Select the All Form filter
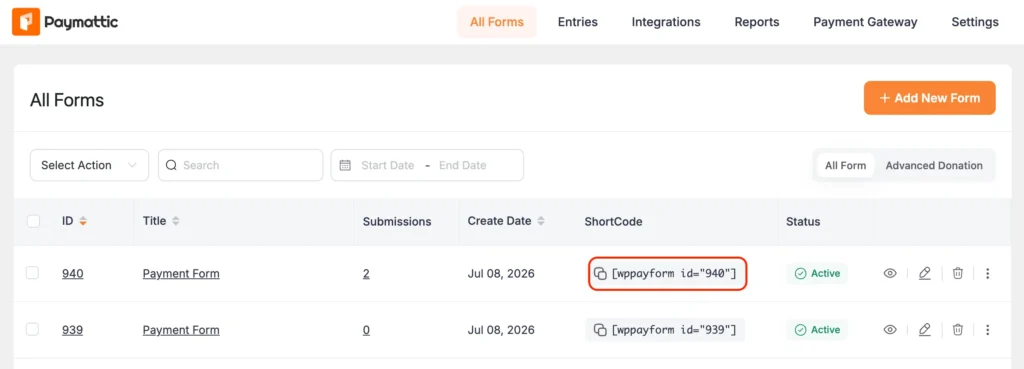Screen dimensions: 1024x369 coord(845,165)
